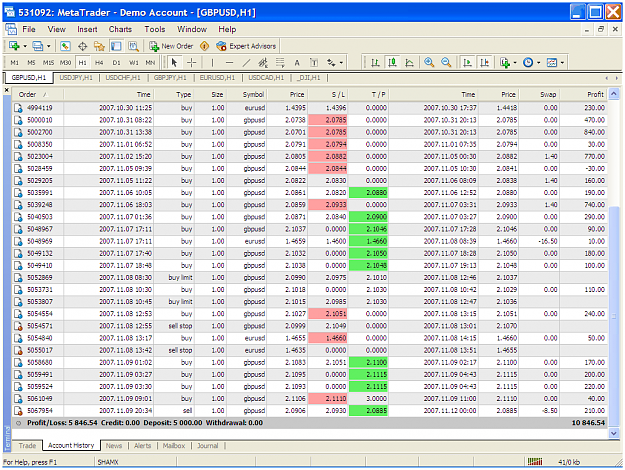Viewport: 625px width, 470px height.
Task: Open the Journal tab
Action: pos(208,446)
